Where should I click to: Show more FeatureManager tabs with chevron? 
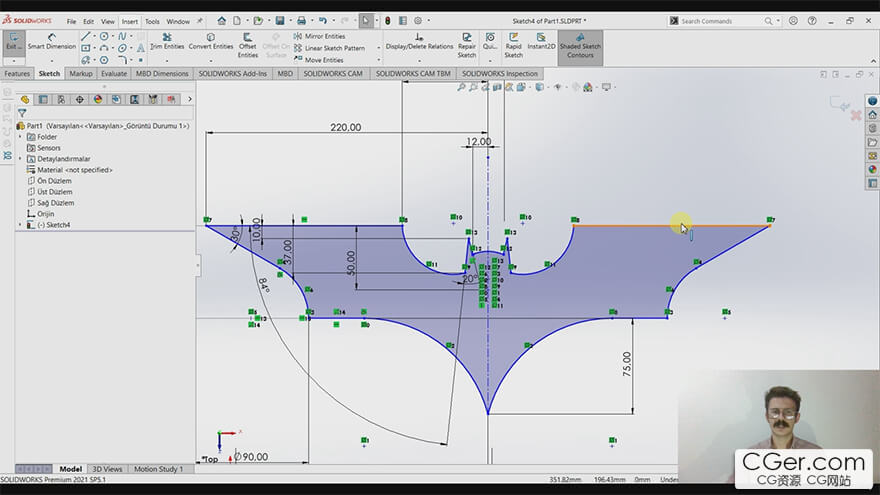pyautogui.click(x=190, y=99)
